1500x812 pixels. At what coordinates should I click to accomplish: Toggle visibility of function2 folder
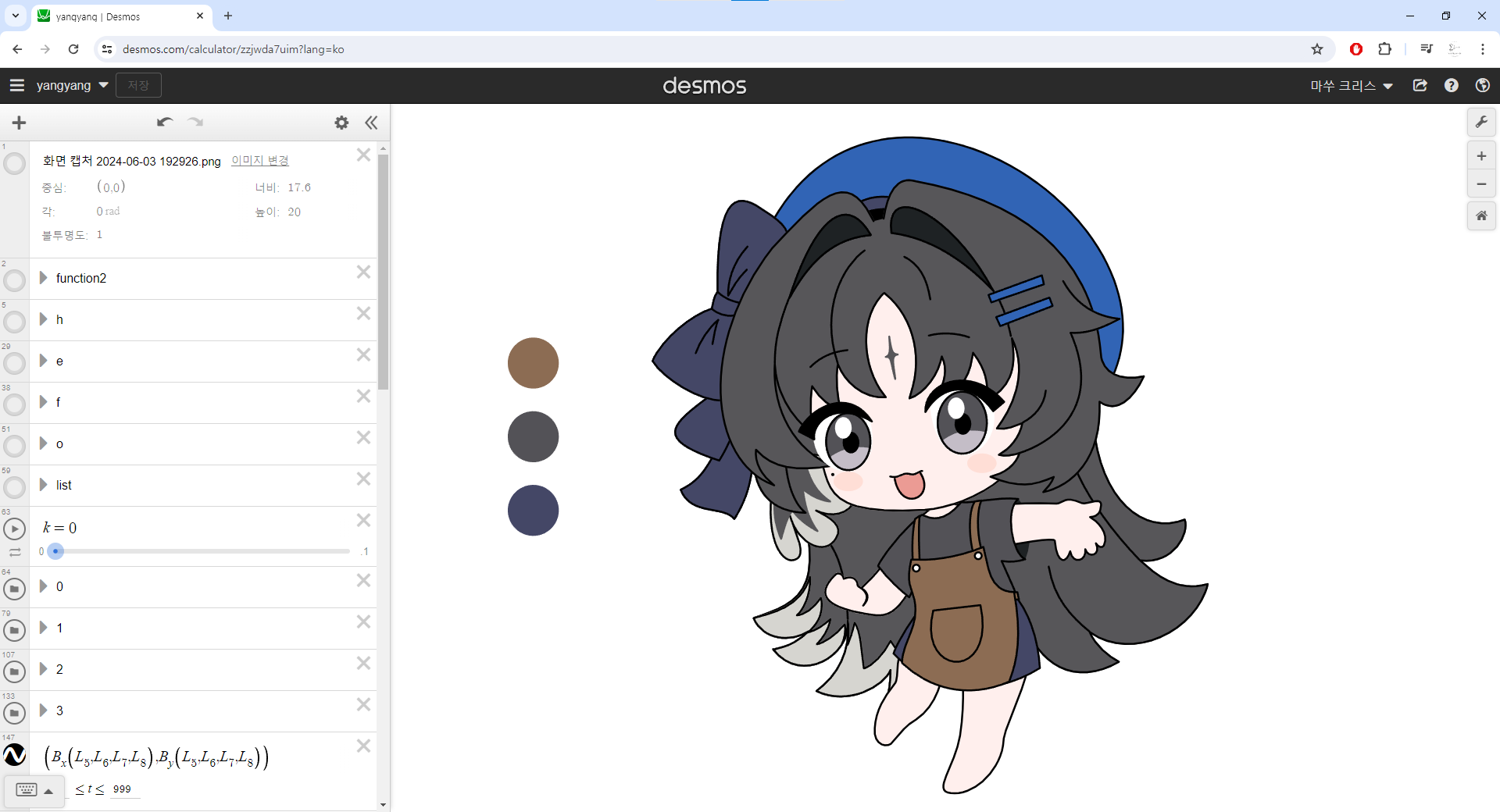click(14, 280)
